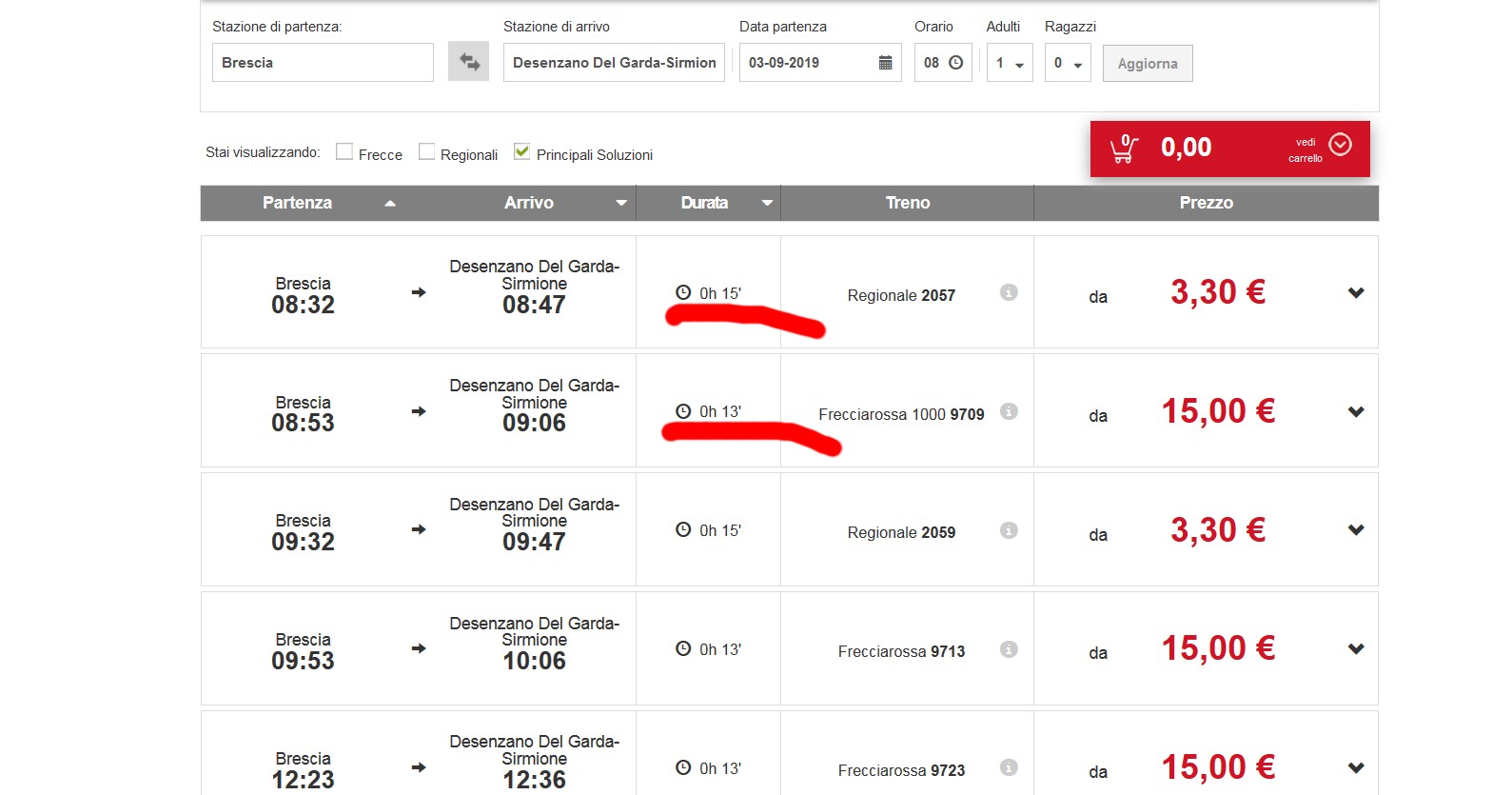Show info for Regionale 2059 train
Image resolution: width=1512 pixels, height=795 pixels.
coord(1009,530)
